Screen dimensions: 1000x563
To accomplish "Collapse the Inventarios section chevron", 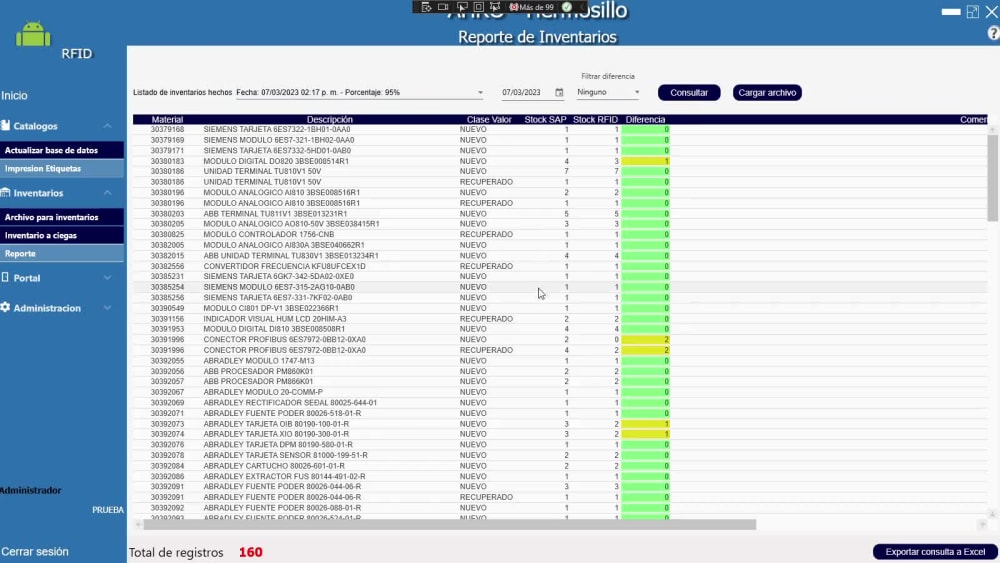I will (x=107, y=193).
